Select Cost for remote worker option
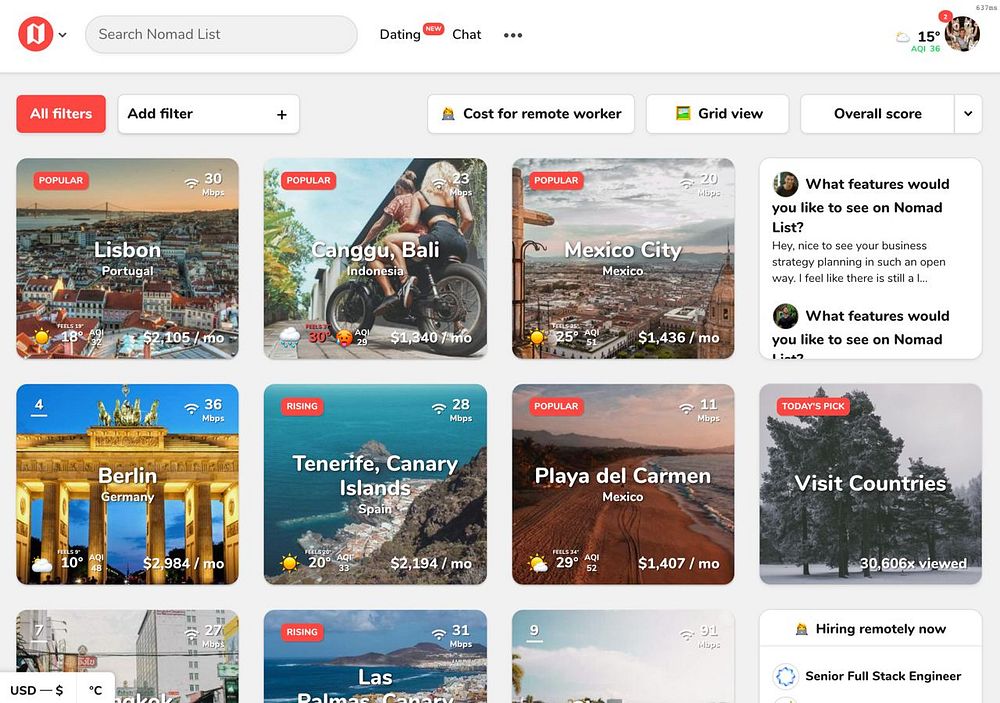 531,114
